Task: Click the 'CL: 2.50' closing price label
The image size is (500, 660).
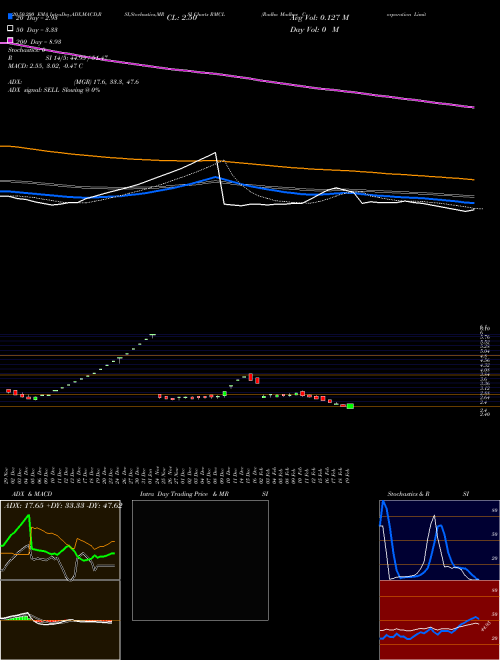Action: 182,18
